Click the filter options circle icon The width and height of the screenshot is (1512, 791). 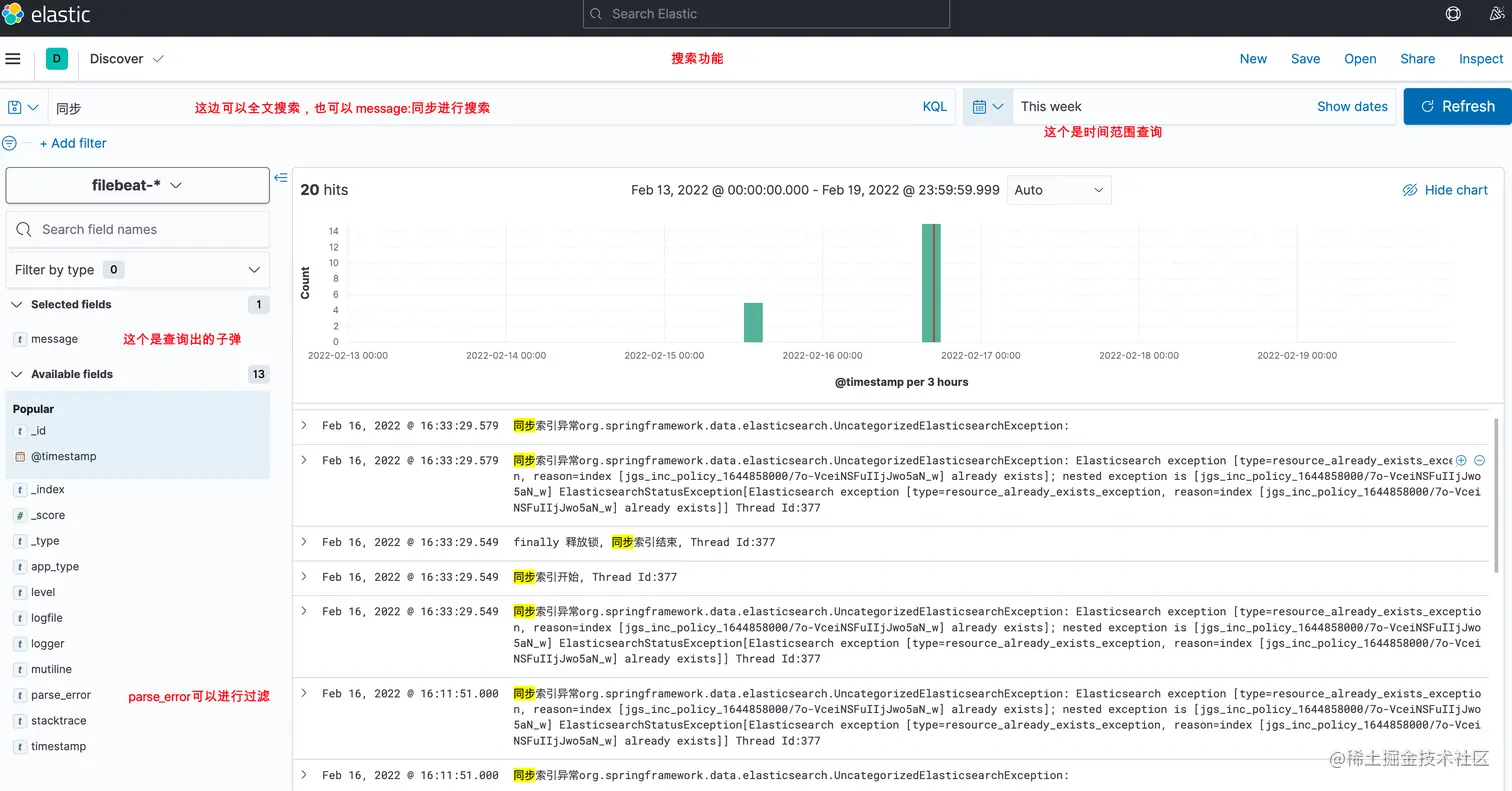pyautogui.click(x=10, y=143)
